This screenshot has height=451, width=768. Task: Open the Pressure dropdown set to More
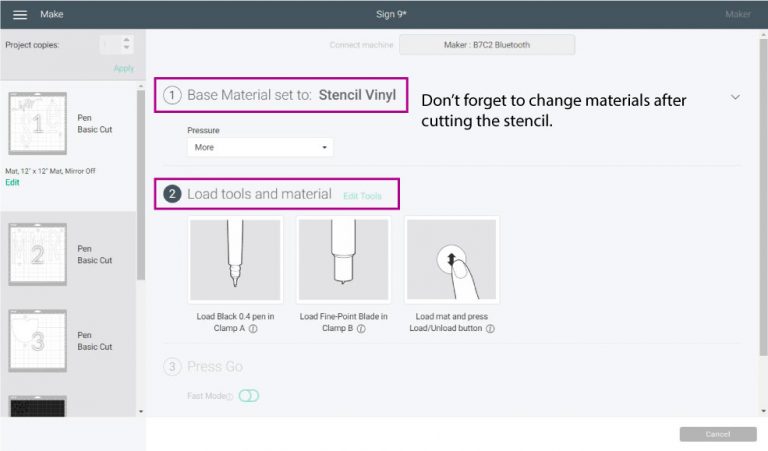260,147
